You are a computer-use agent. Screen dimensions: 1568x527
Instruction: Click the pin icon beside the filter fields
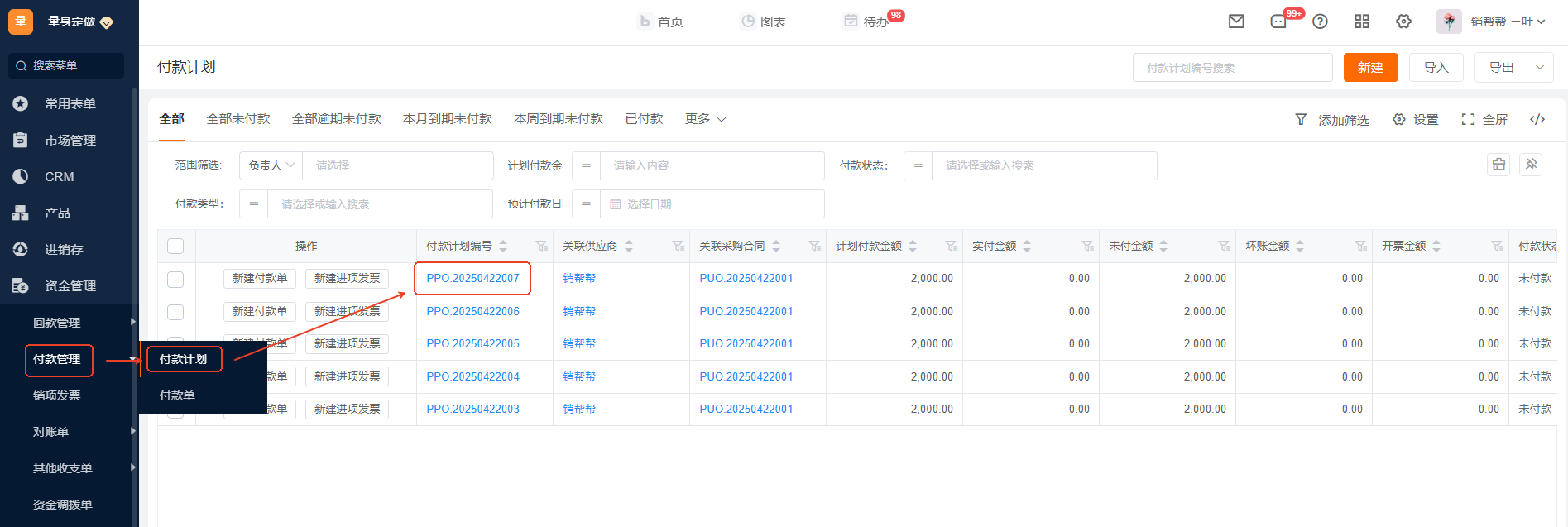(1532, 165)
